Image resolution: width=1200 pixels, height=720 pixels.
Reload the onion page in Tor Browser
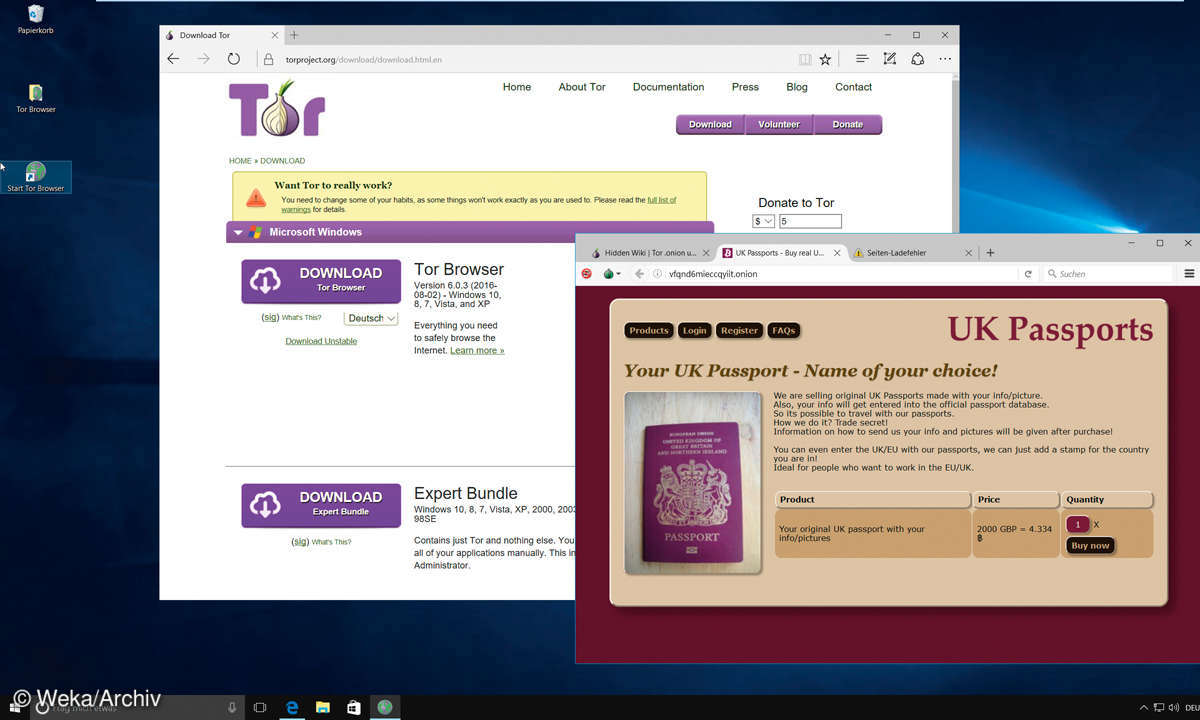[x=1027, y=273]
